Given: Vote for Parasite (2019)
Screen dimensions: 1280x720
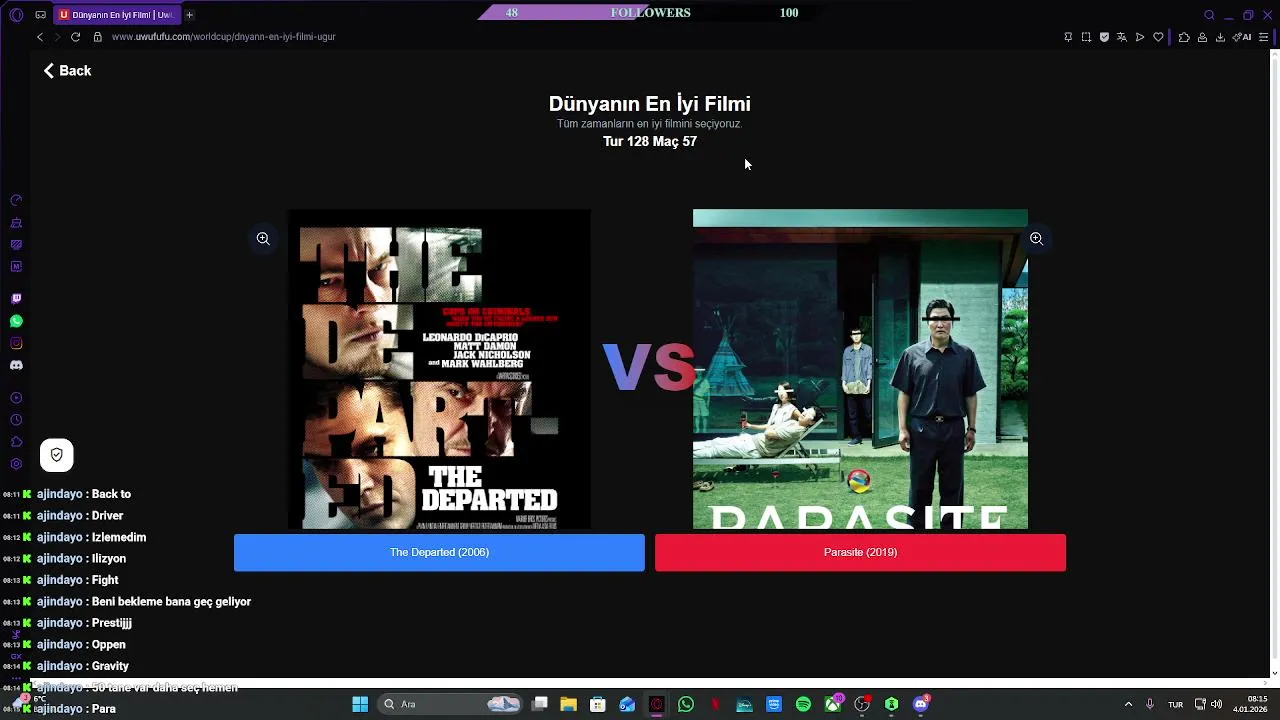Looking at the screenshot, I should pos(860,553).
